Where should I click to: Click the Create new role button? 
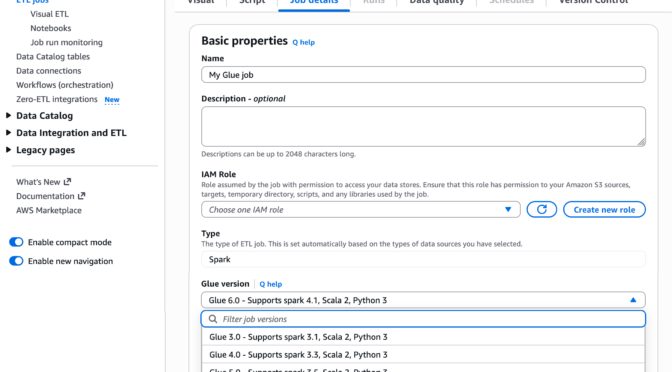[x=604, y=210]
